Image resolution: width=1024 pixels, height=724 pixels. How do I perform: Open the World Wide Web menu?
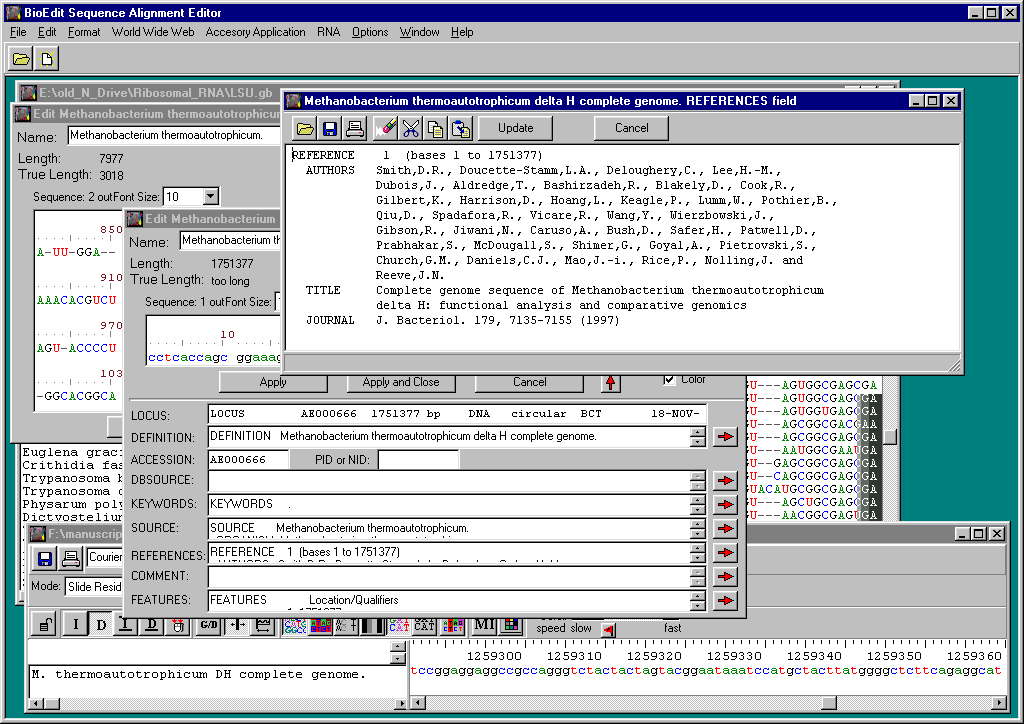tap(153, 32)
